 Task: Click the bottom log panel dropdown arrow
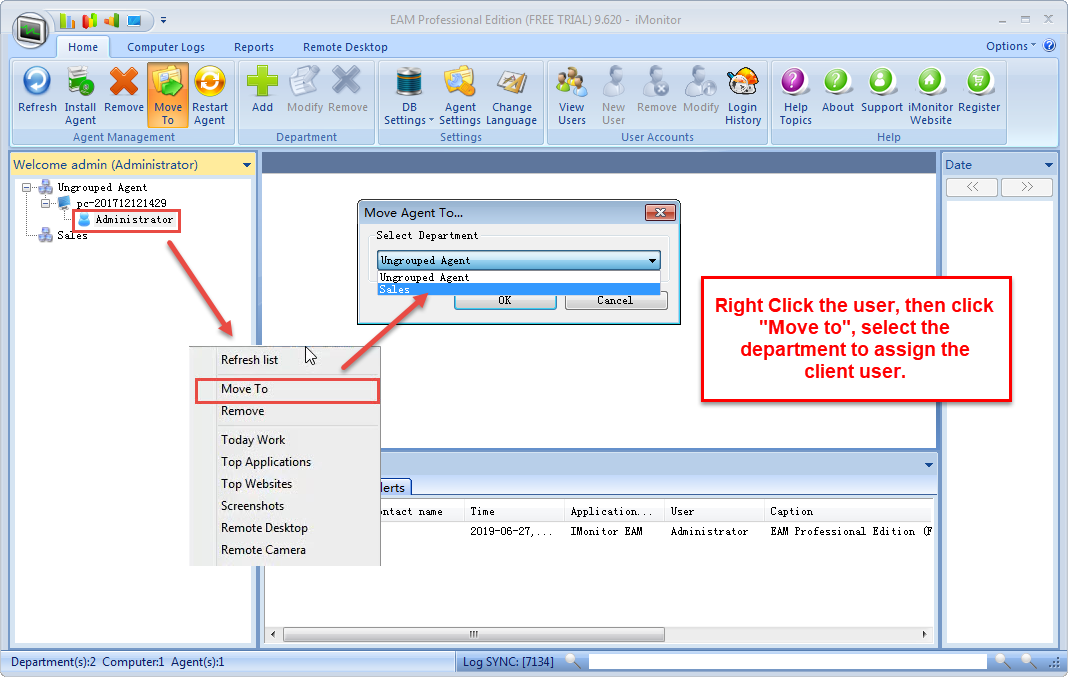pos(928,465)
